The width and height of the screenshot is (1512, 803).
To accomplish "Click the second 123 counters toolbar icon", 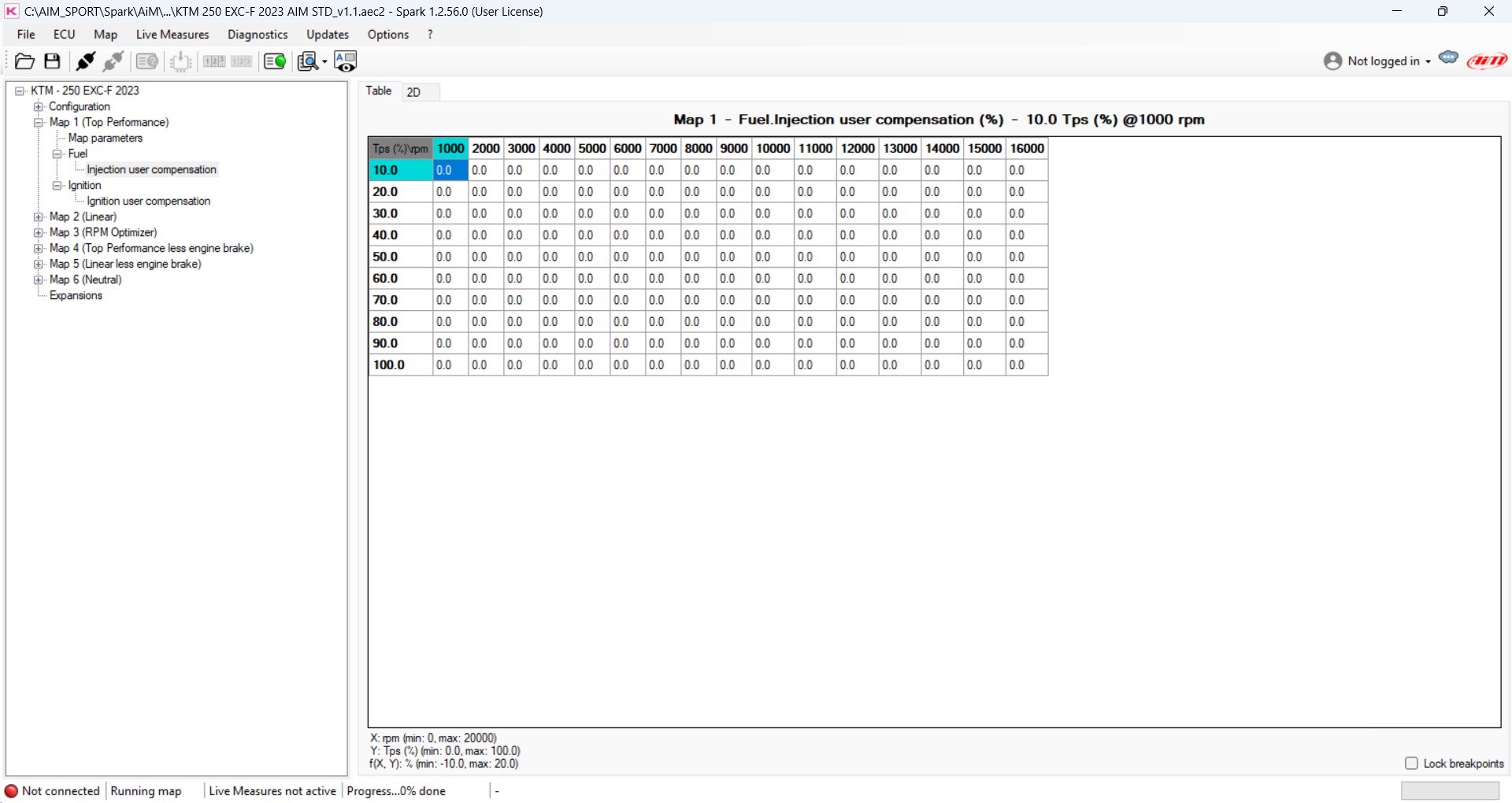I will point(242,61).
